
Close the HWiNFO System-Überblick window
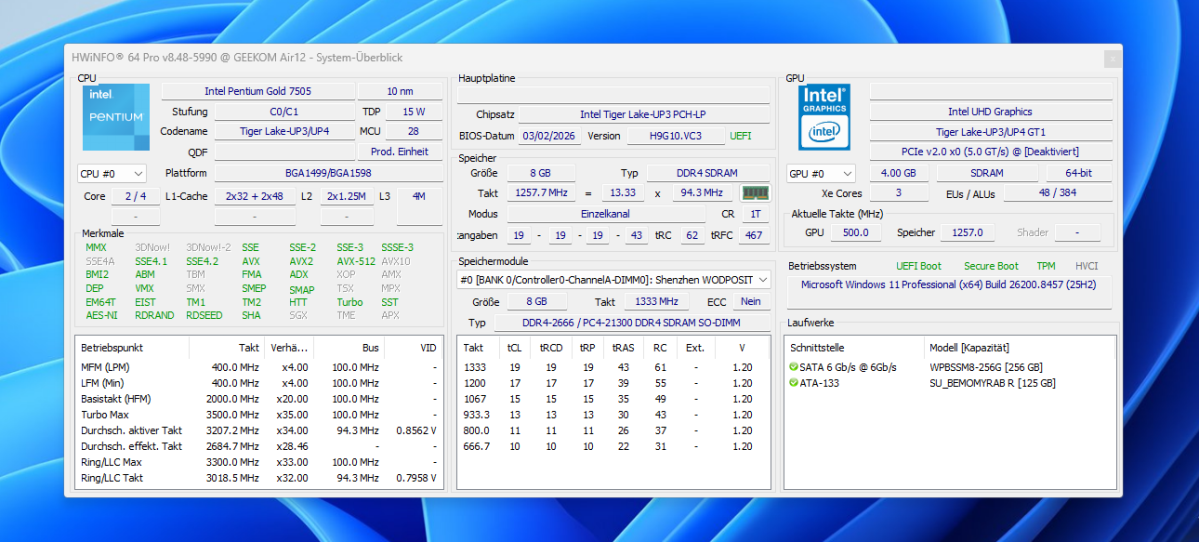1113,58
